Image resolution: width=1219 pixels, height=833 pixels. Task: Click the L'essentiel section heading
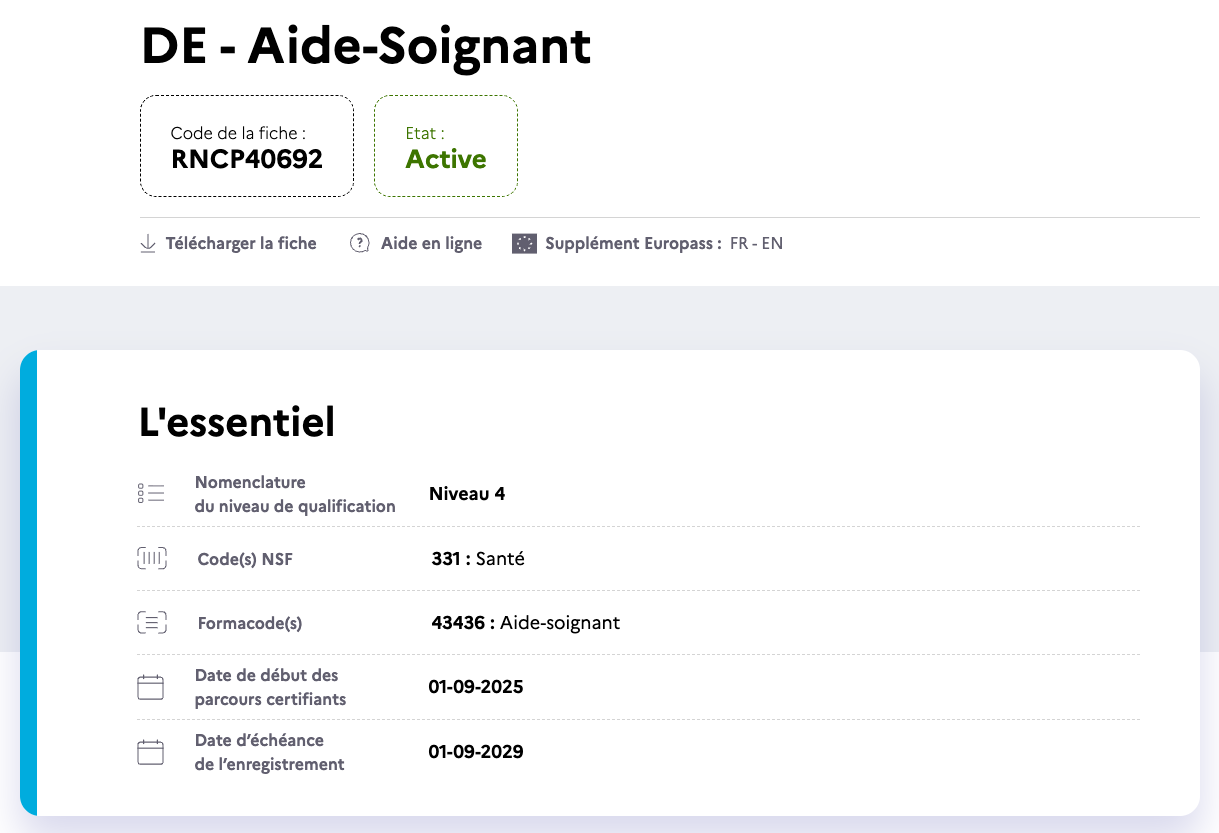237,423
